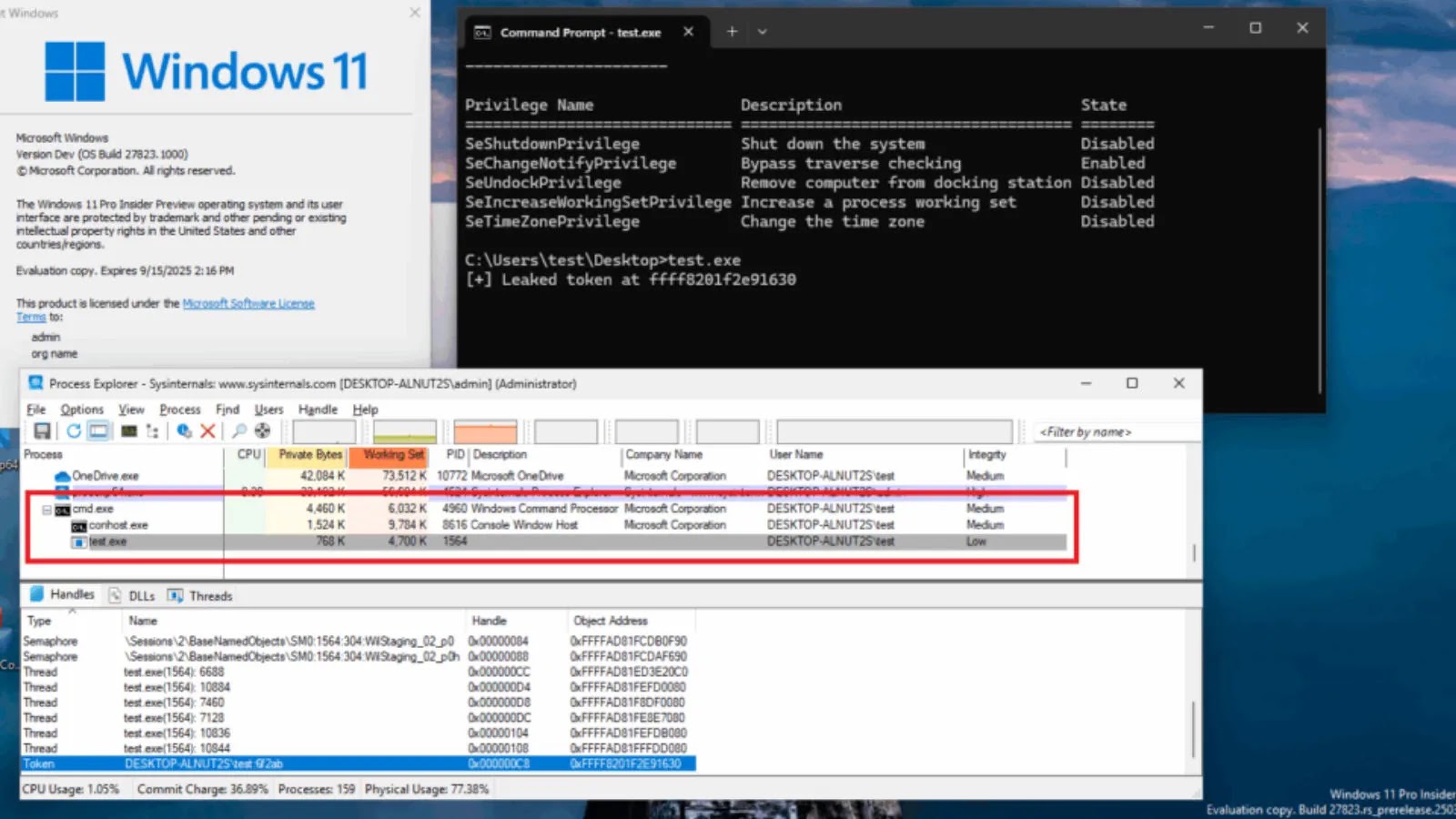
Task: Select the Find Window's Process crosshair icon
Action: coord(263,430)
